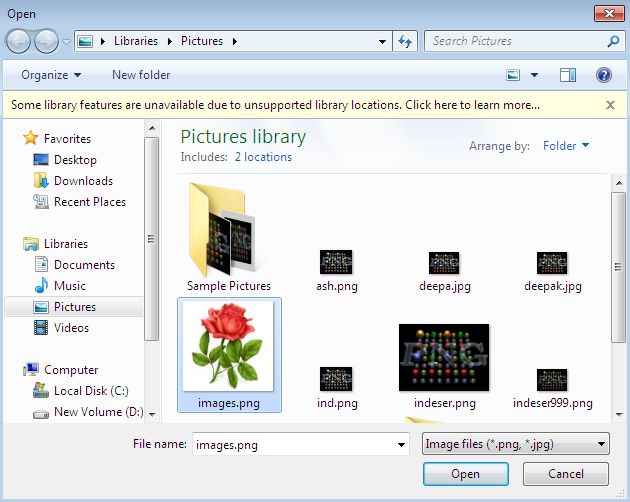Open the Videos library
Image resolution: width=630 pixels, height=502 pixels.
(x=61, y=328)
